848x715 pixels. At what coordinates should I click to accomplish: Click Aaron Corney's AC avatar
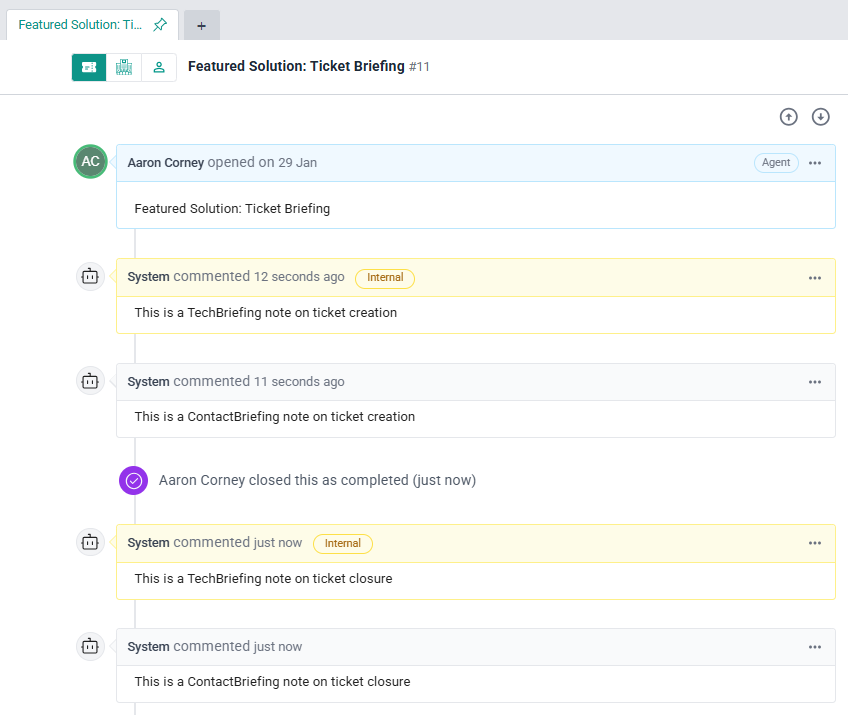pos(91,162)
